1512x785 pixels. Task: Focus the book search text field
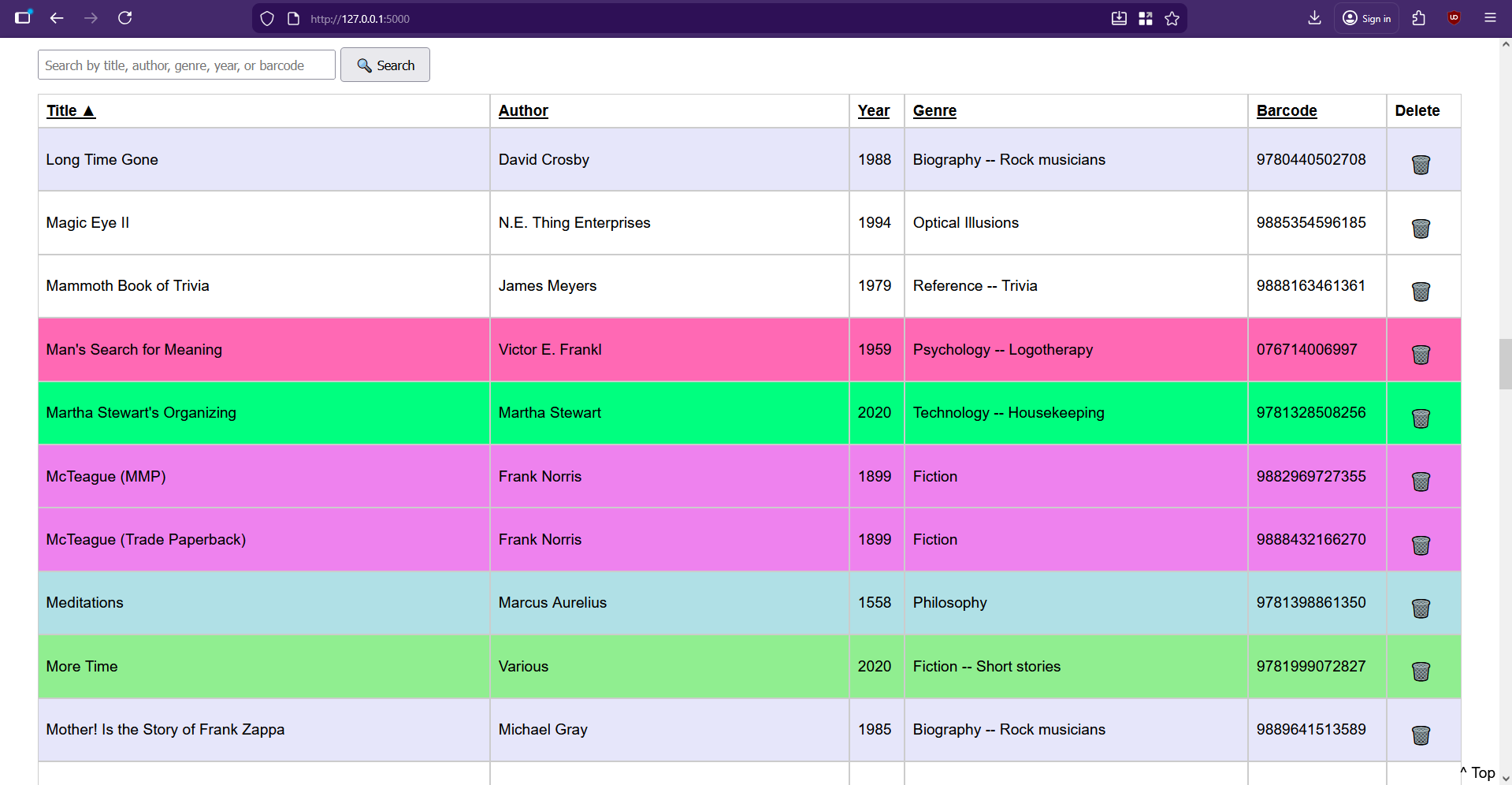point(187,65)
